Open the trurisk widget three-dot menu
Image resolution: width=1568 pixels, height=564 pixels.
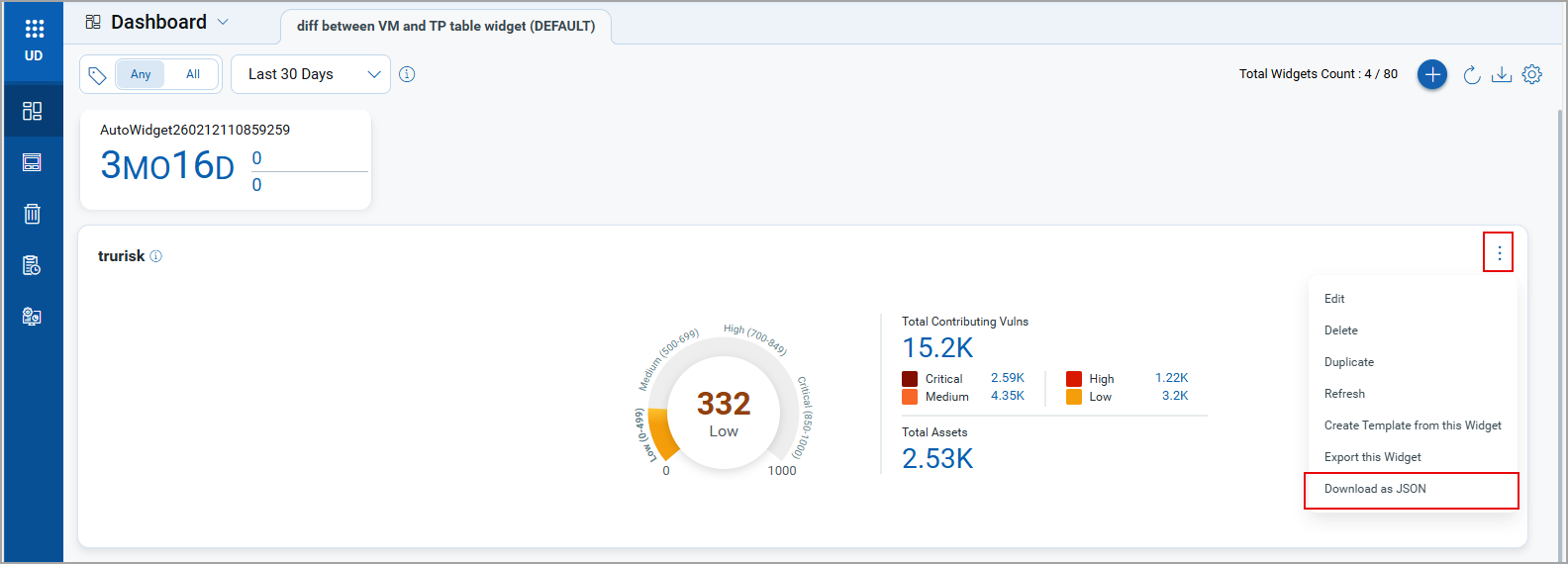(1499, 253)
